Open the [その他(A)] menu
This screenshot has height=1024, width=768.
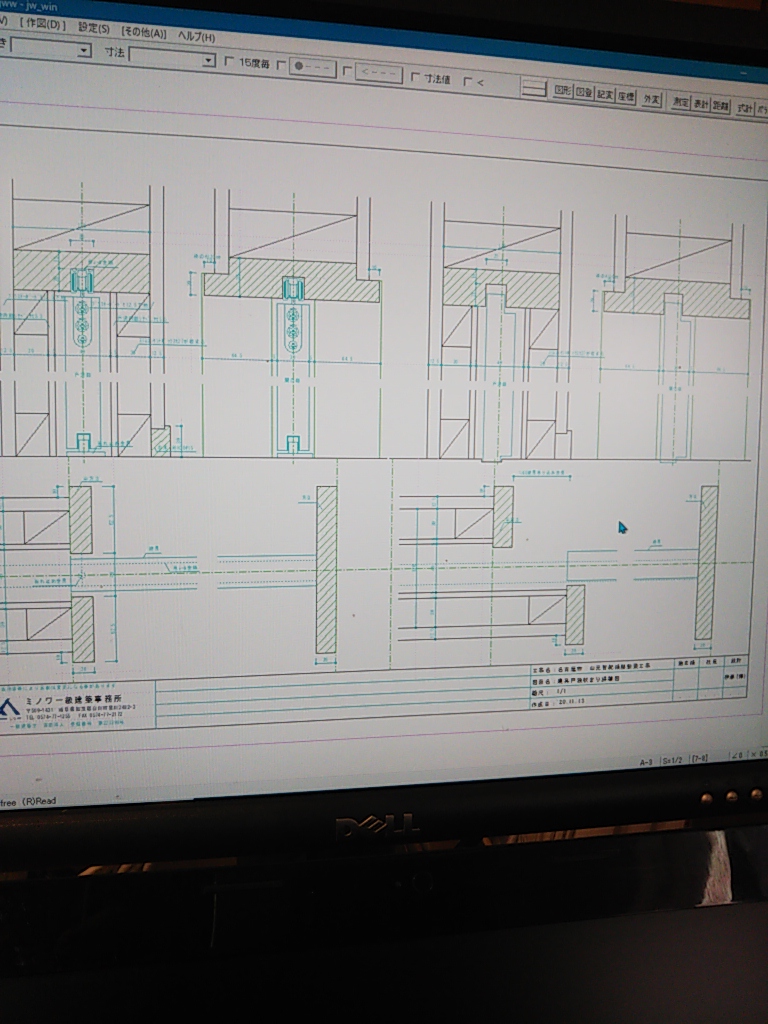click(144, 33)
